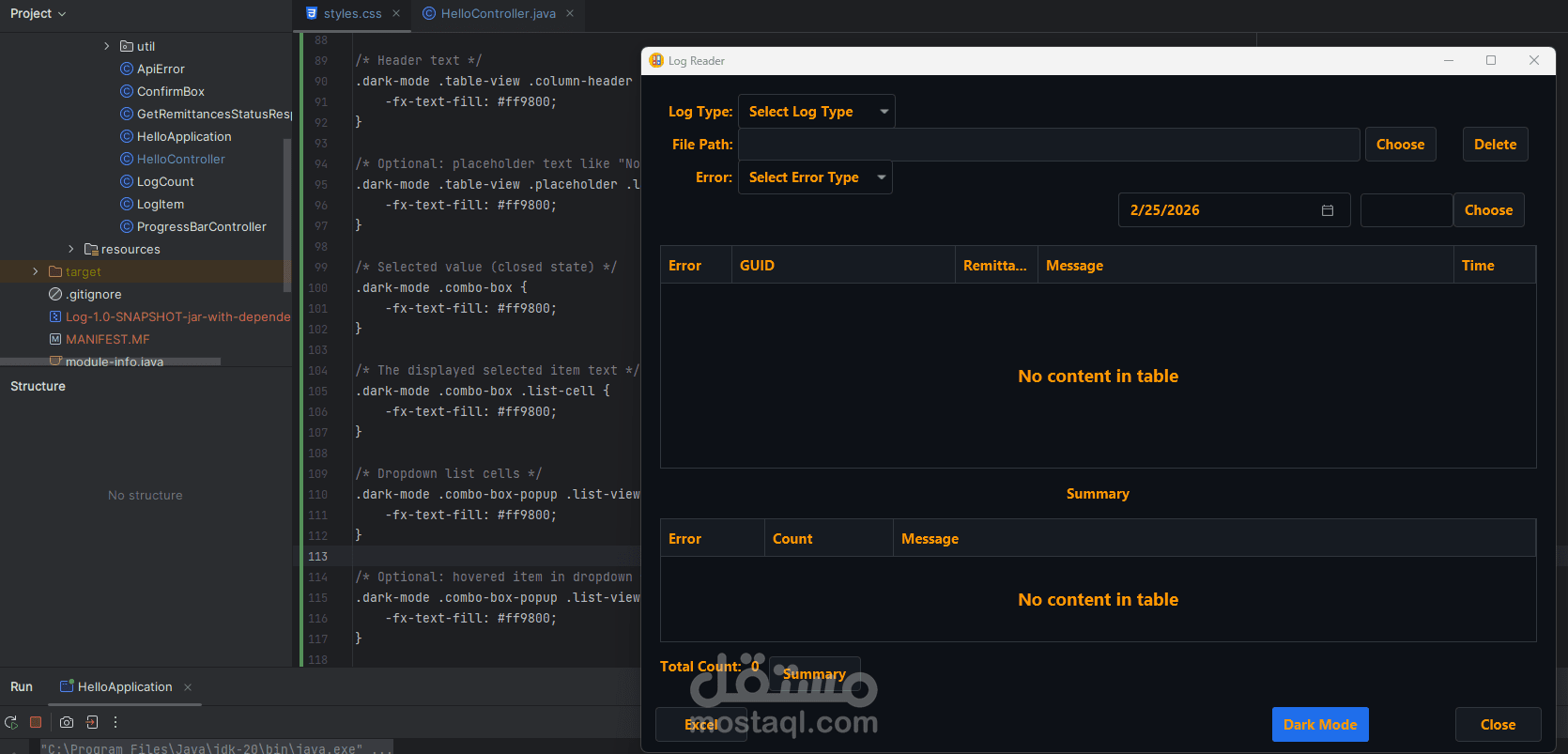Viewport: 1568px width, 754px height.
Task: Click the MANIFEST.MF file icon
Action: (55, 339)
